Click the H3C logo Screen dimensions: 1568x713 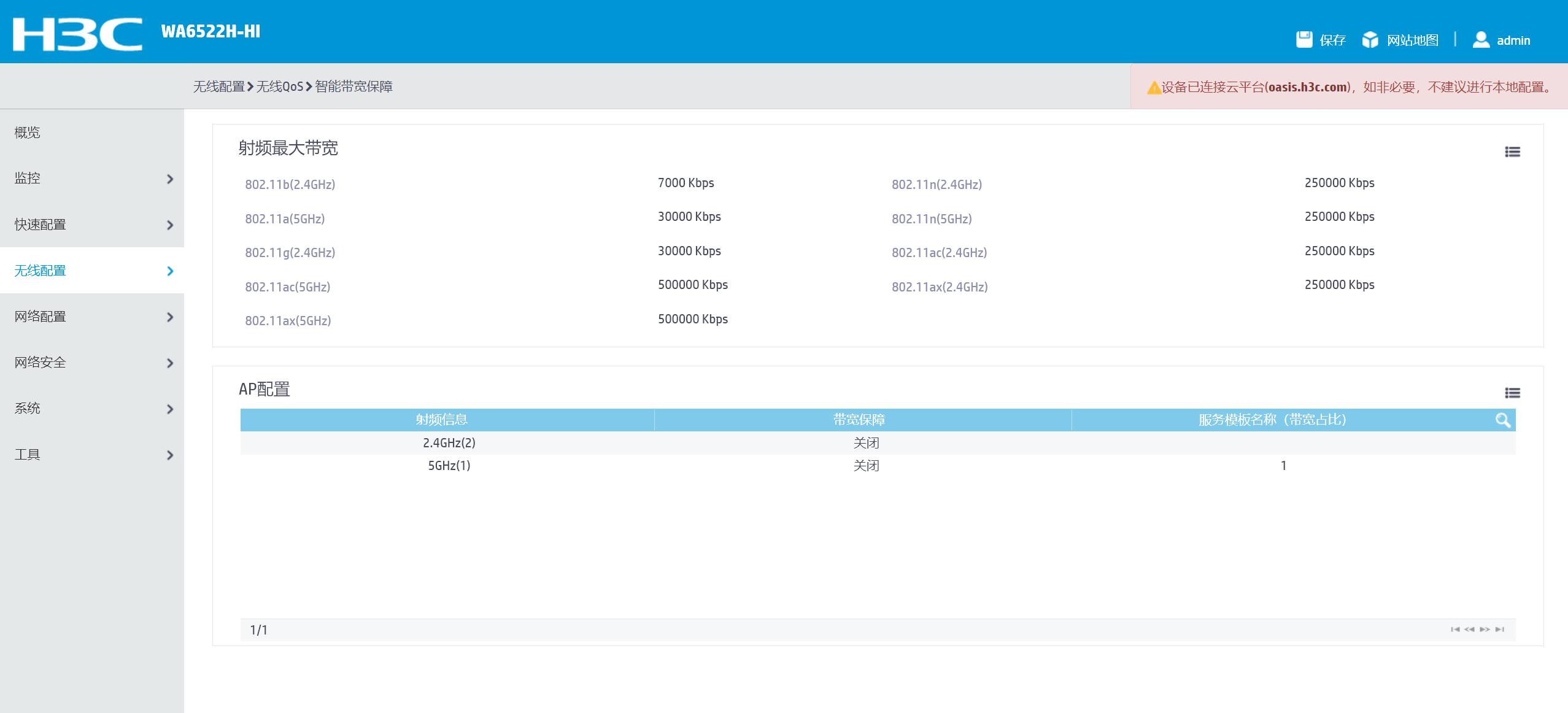(x=77, y=33)
